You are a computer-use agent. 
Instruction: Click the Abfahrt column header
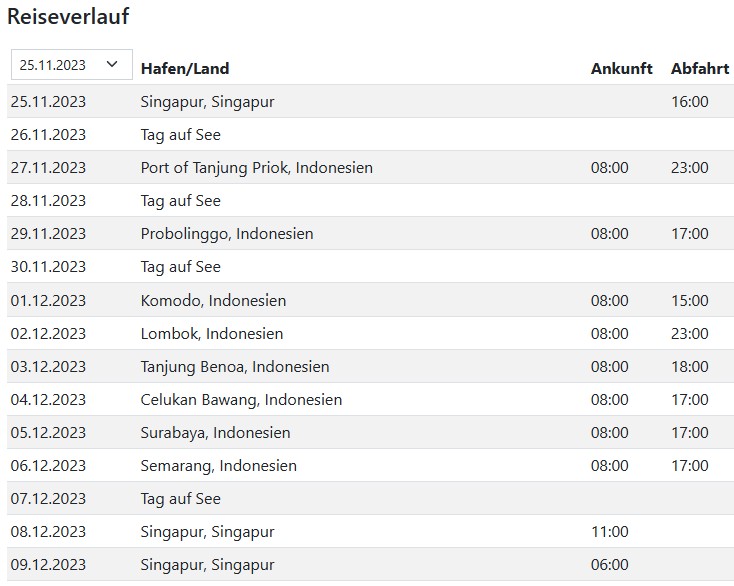tap(700, 69)
